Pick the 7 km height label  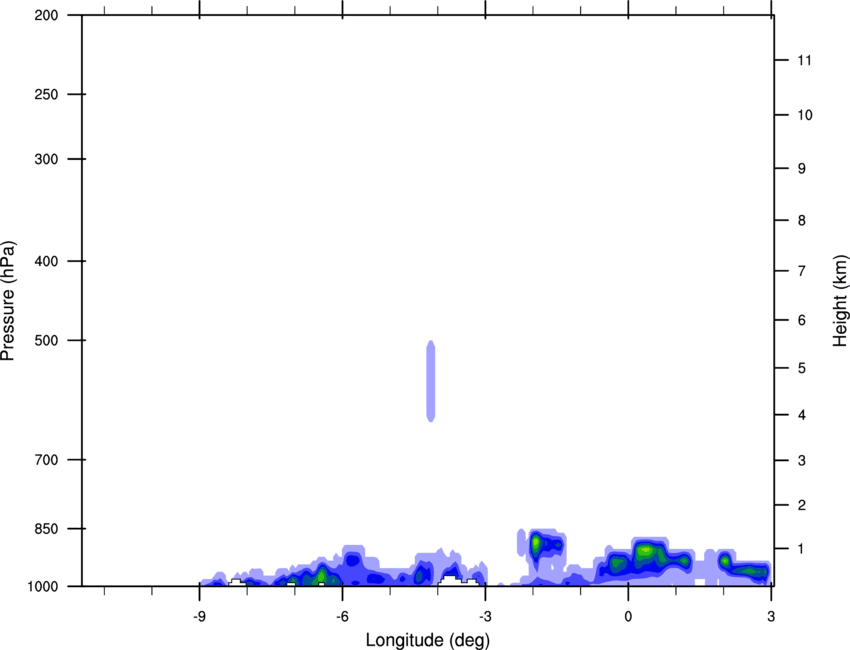tap(802, 271)
